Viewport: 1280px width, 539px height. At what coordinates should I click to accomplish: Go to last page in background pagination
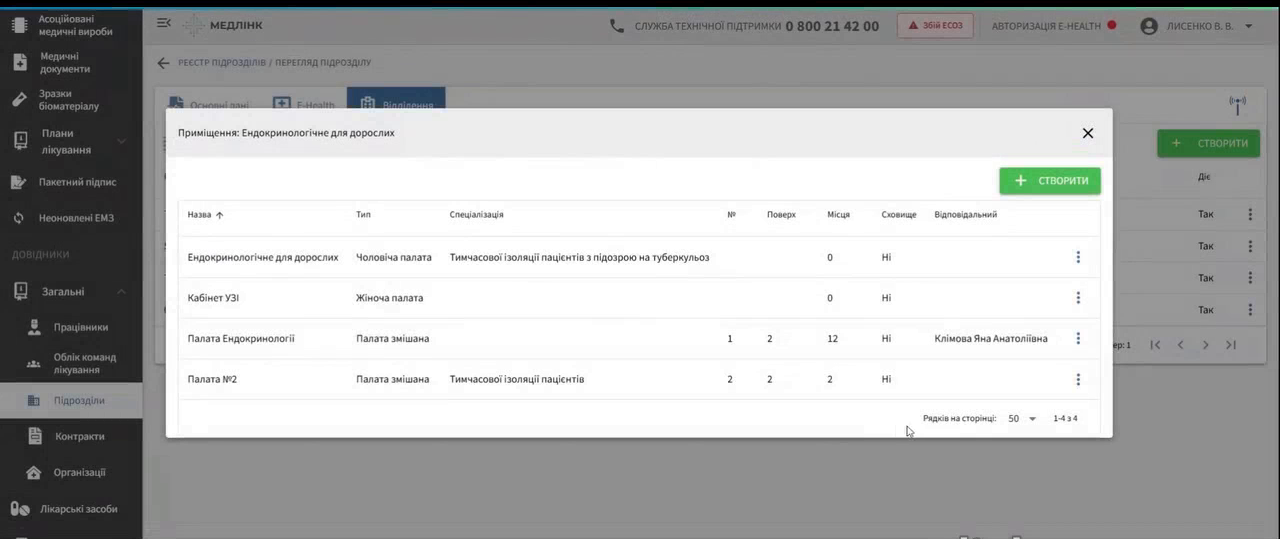pyautogui.click(x=1231, y=345)
